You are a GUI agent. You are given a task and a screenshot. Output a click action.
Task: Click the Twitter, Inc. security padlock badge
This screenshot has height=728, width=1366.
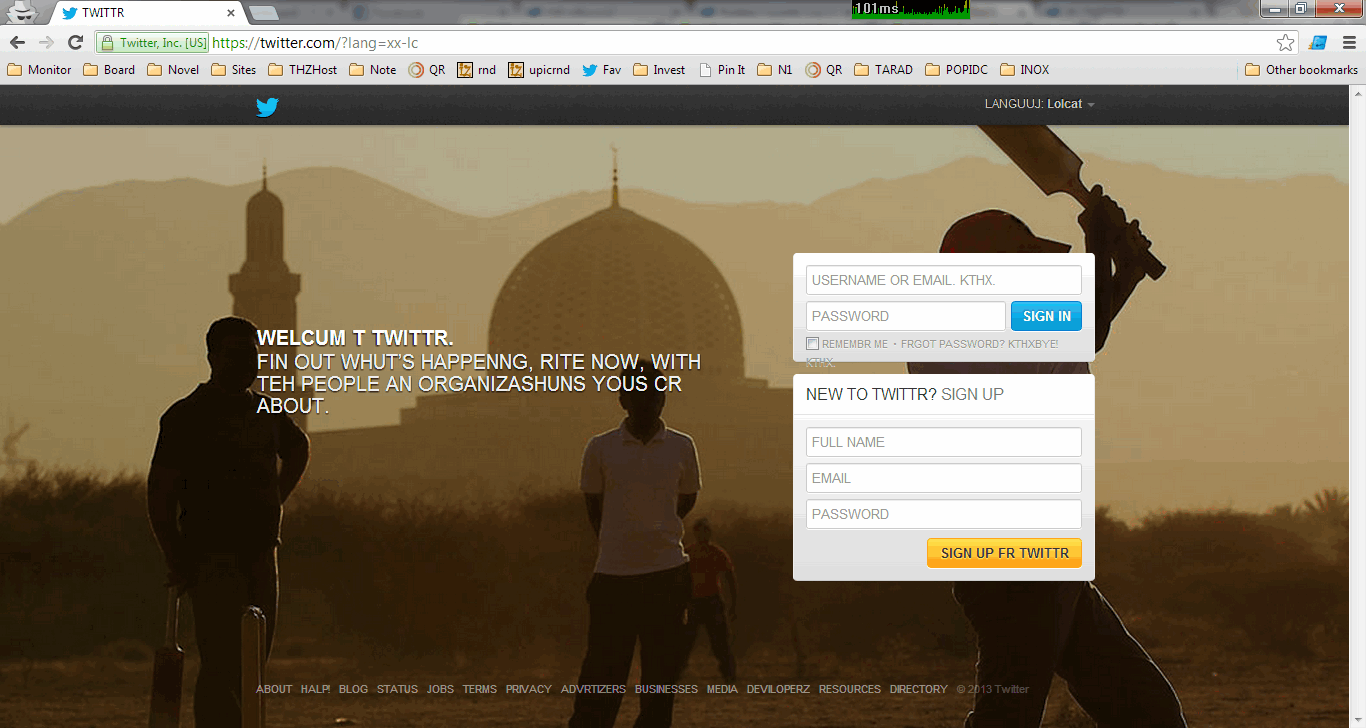153,43
